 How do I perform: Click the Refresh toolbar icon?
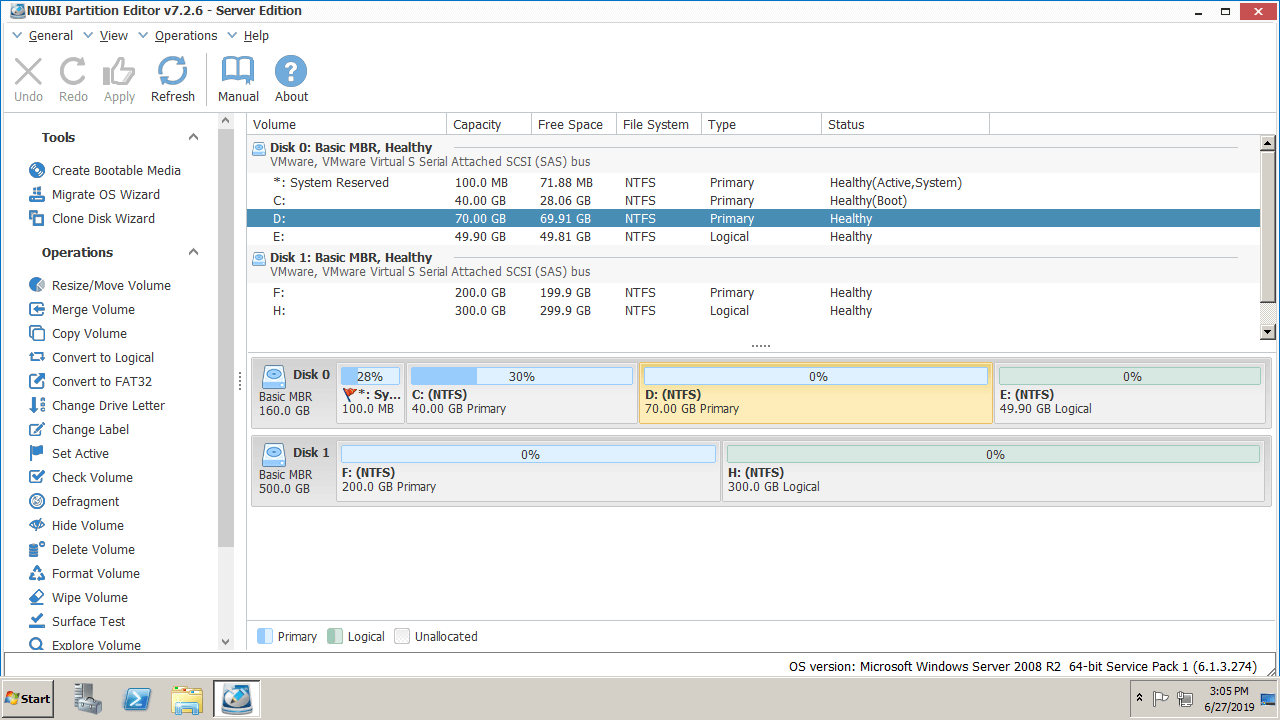(x=172, y=72)
